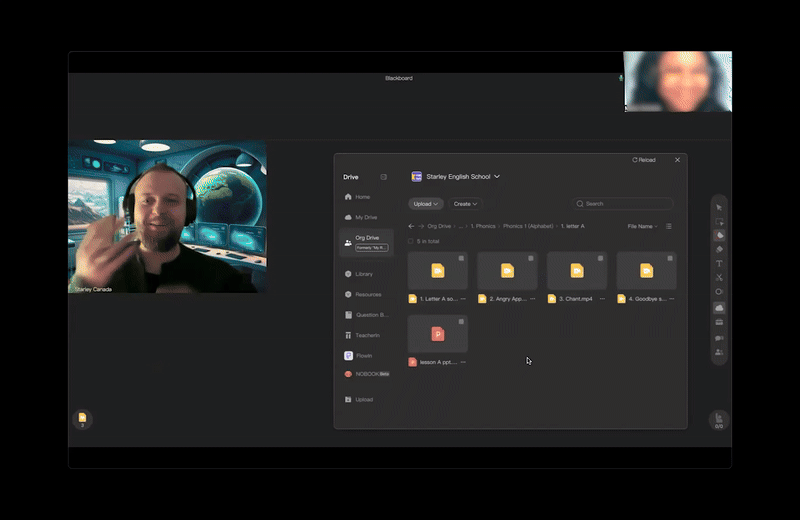Open Question B... in sidebar
800x520 pixels.
(366, 315)
